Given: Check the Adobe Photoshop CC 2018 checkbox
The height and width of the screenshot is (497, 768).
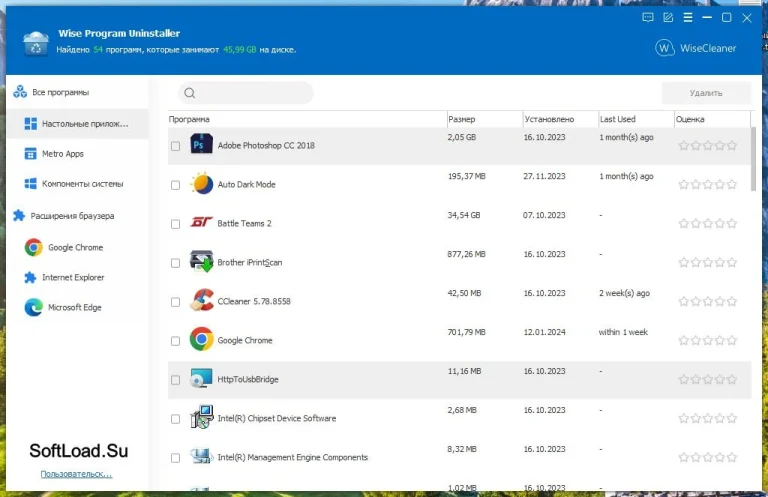Looking at the screenshot, I should [x=175, y=146].
